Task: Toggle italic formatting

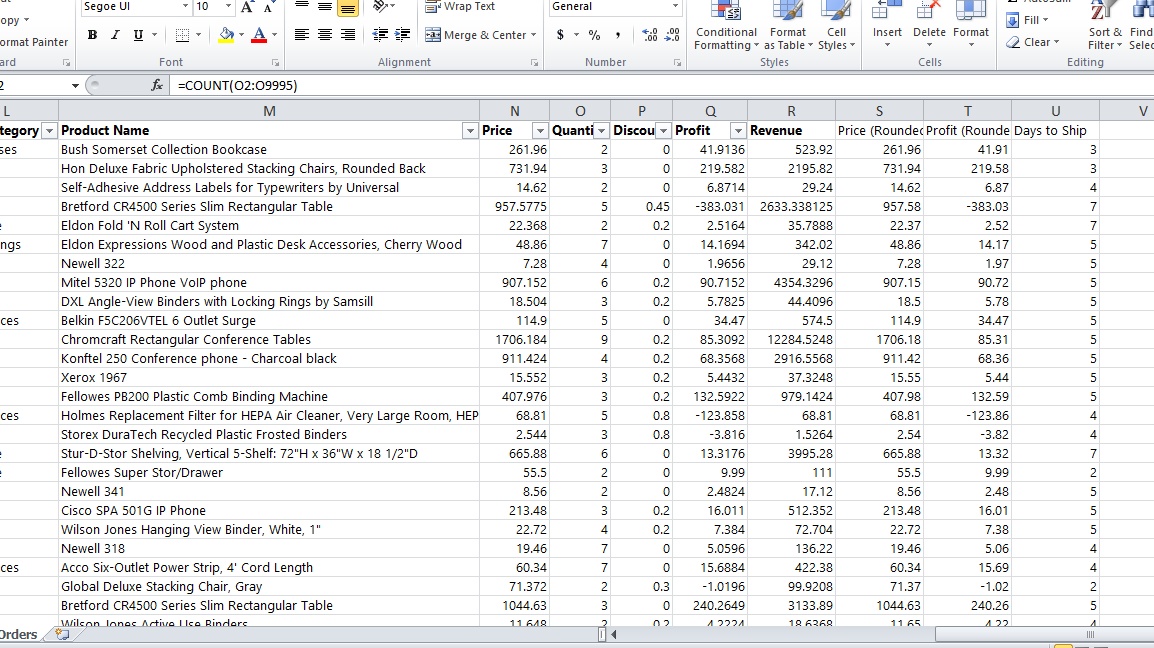Action: [115, 35]
